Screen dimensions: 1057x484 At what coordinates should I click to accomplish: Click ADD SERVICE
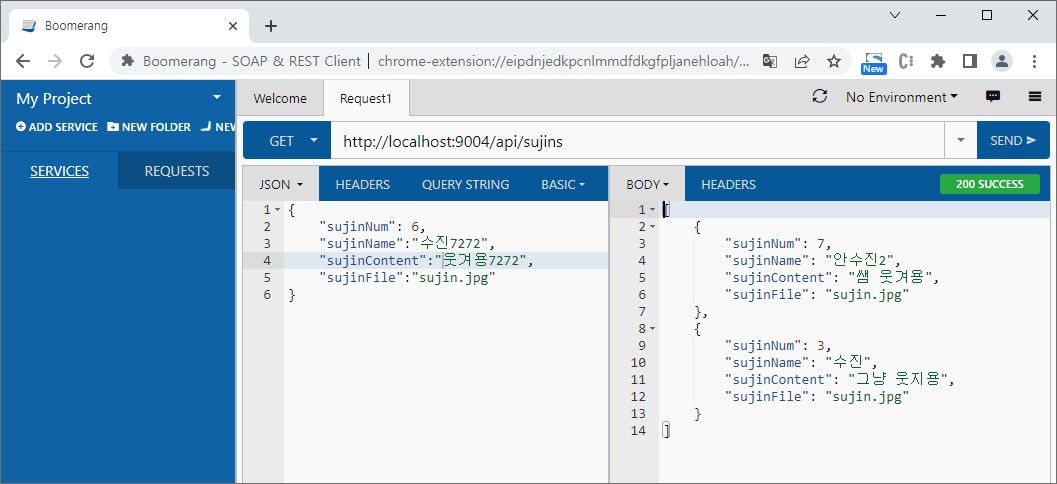click(57, 127)
